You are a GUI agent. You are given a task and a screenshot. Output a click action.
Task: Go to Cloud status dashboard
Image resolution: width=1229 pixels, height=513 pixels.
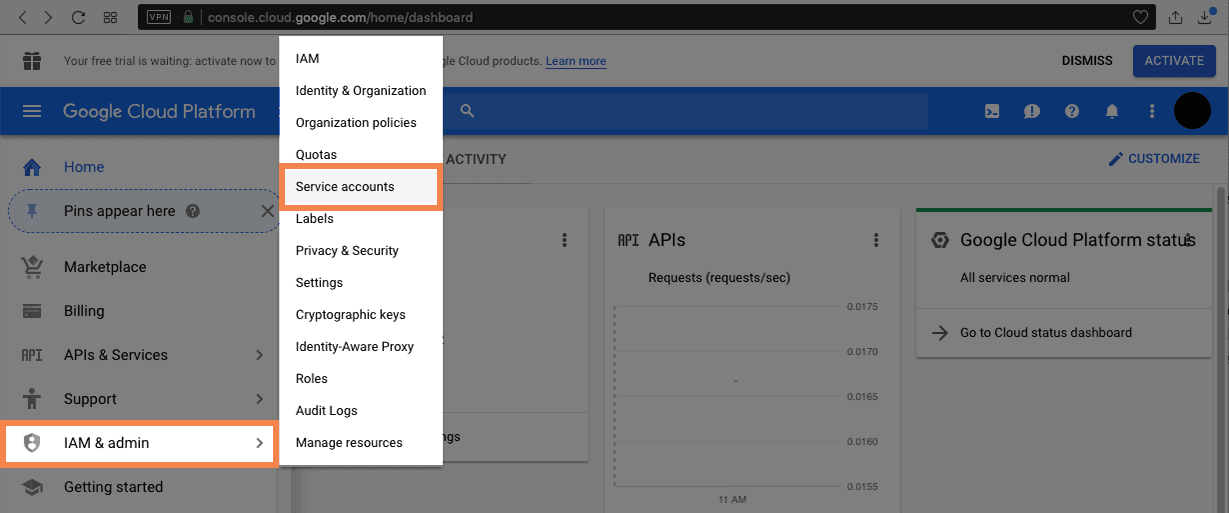1045,333
